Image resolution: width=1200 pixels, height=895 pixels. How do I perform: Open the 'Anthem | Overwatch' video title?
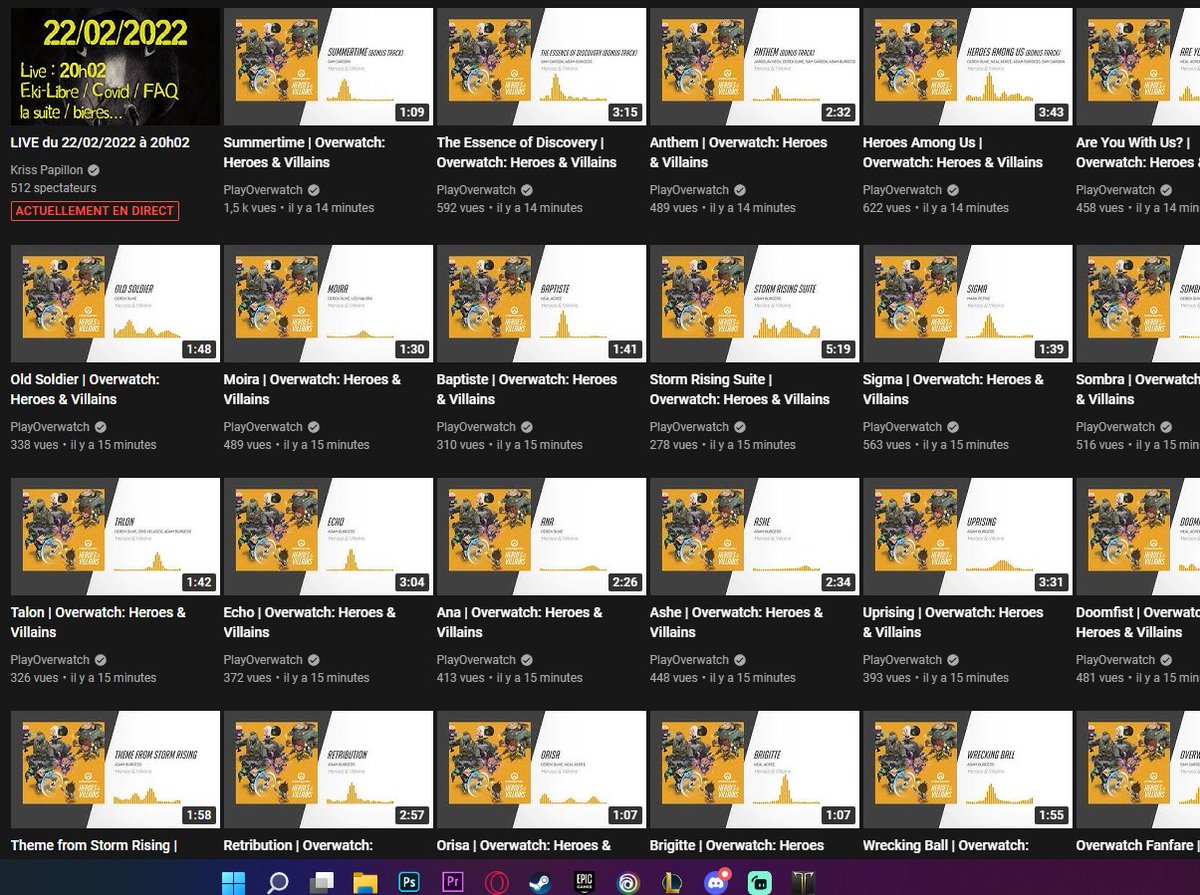(x=738, y=152)
